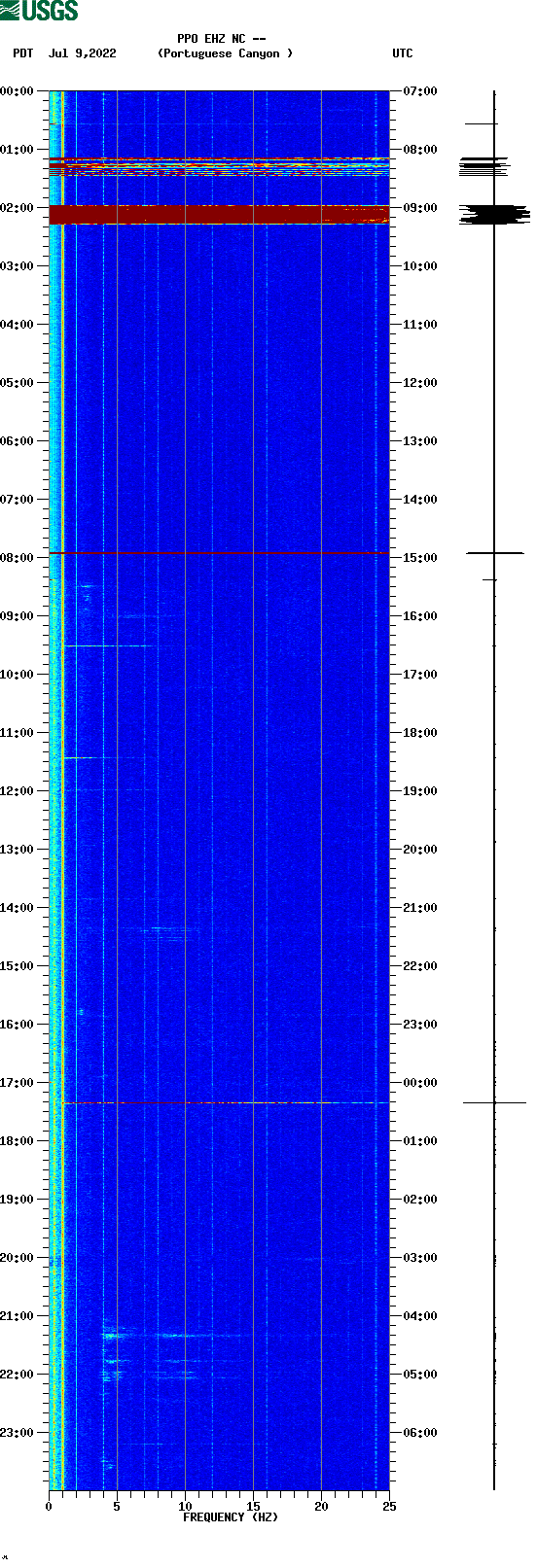Click the 15 Hz frequency axis label
Viewport: 537px width, 1568px height.
(253, 1507)
